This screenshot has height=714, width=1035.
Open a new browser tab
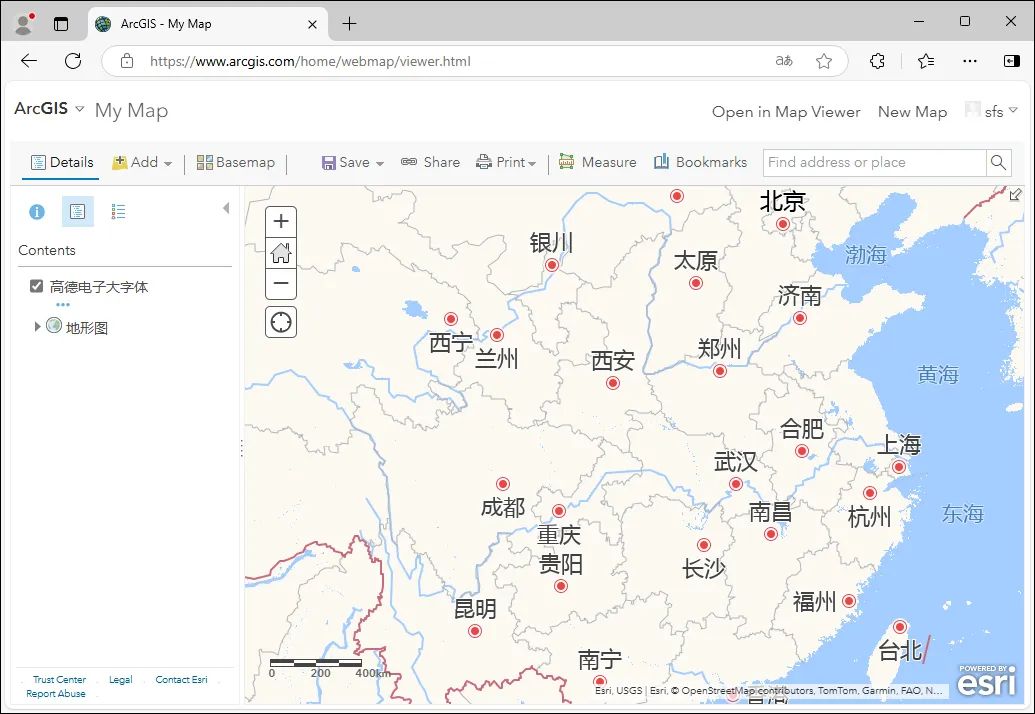point(349,24)
